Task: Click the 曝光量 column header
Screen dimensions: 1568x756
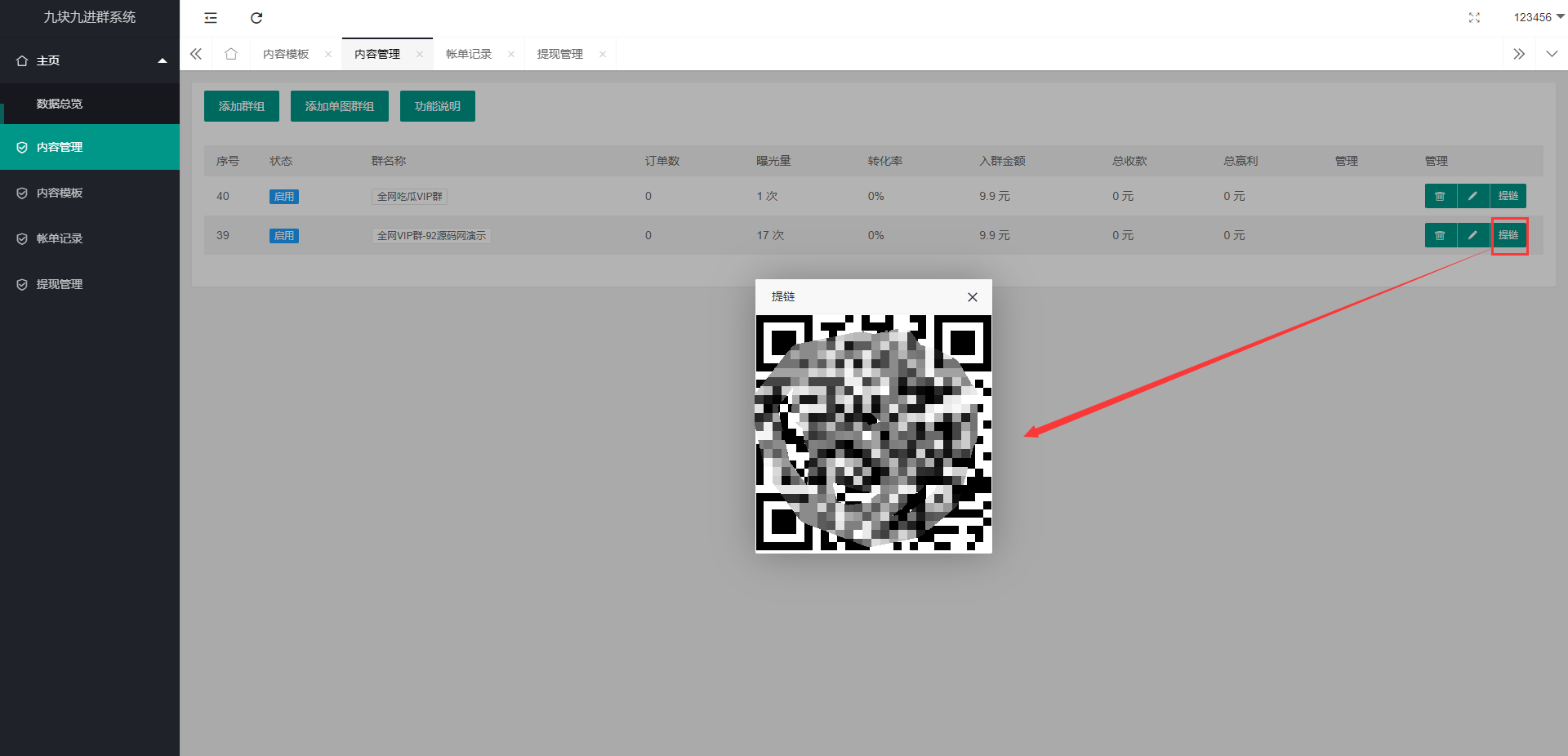Action: [x=773, y=161]
